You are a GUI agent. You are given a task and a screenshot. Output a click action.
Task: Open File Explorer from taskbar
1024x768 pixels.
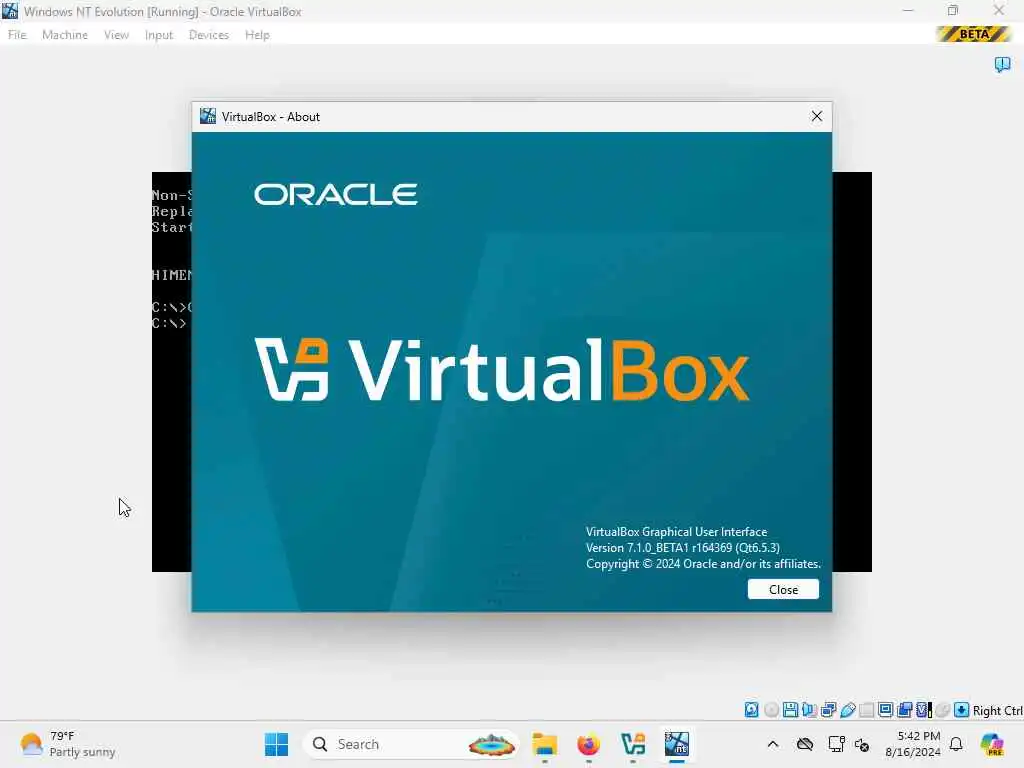click(x=544, y=744)
